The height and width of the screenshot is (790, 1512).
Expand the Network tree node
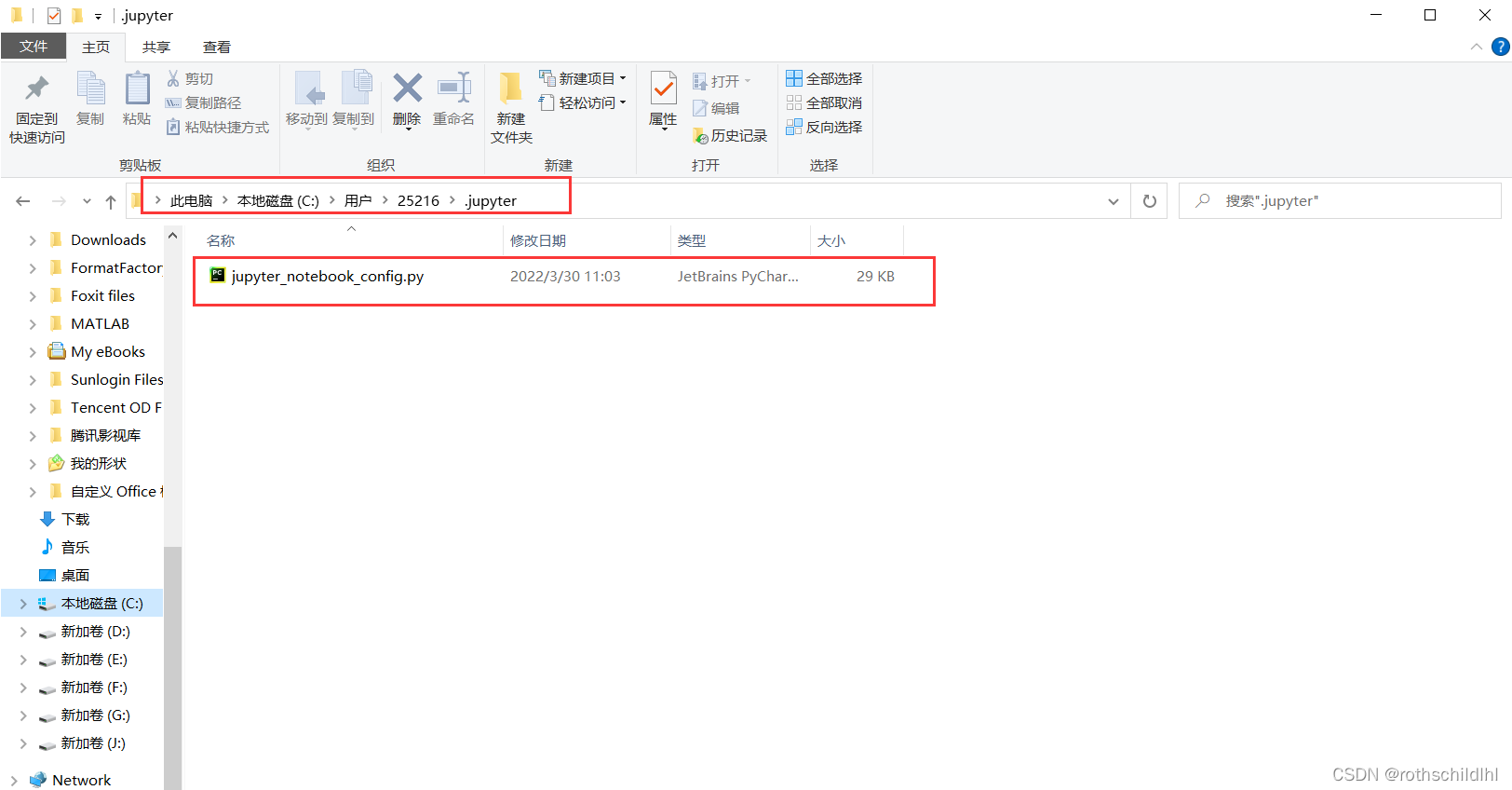pos(14,781)
